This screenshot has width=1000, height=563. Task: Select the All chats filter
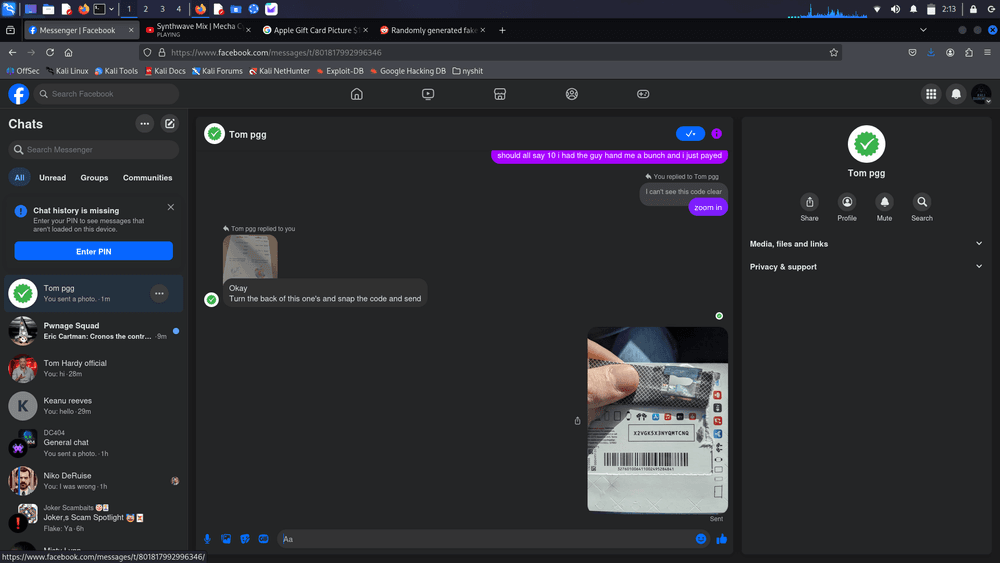[20, 177]
